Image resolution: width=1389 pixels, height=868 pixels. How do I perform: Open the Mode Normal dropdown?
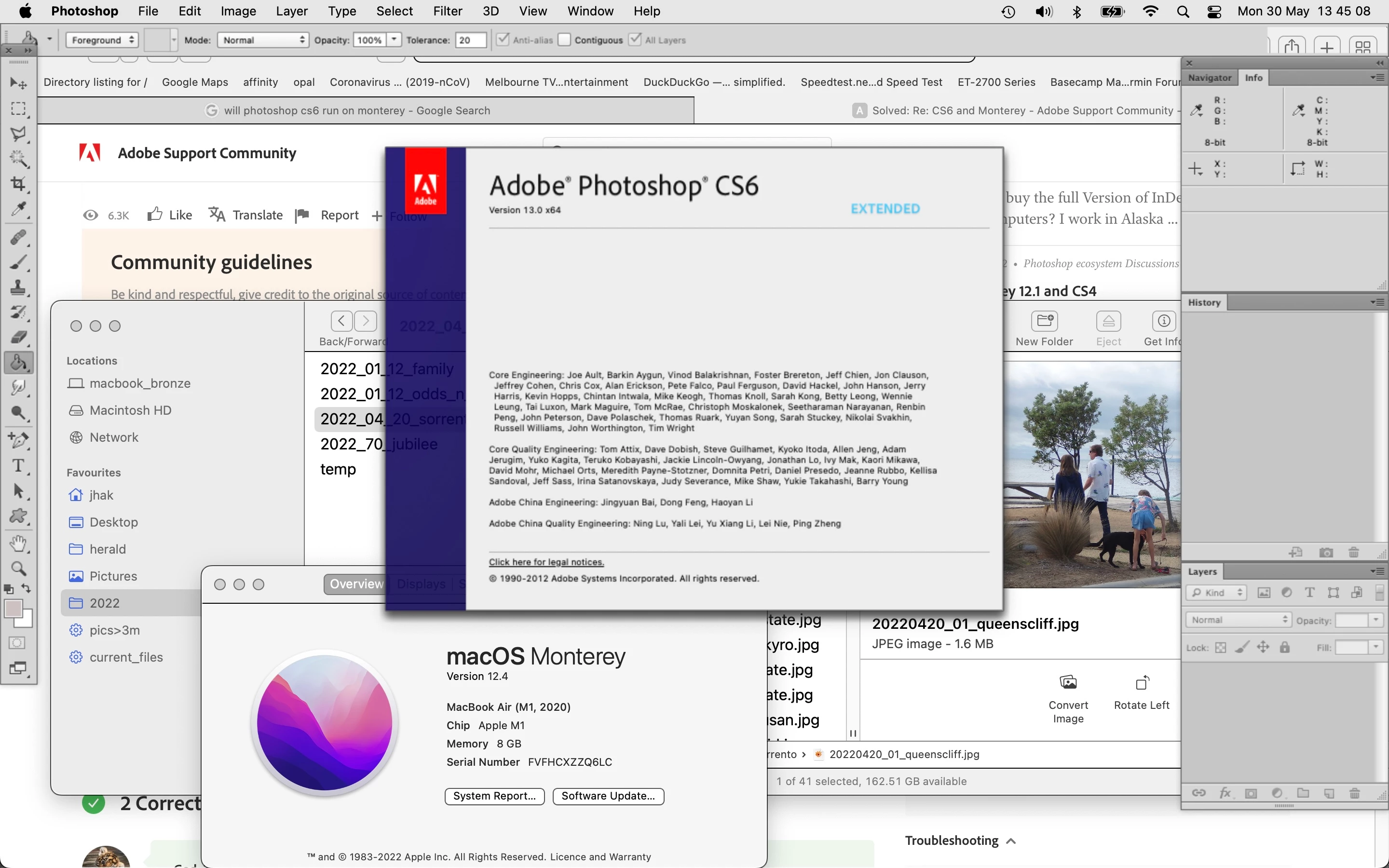pyautogui.click(x=263, y=40)
